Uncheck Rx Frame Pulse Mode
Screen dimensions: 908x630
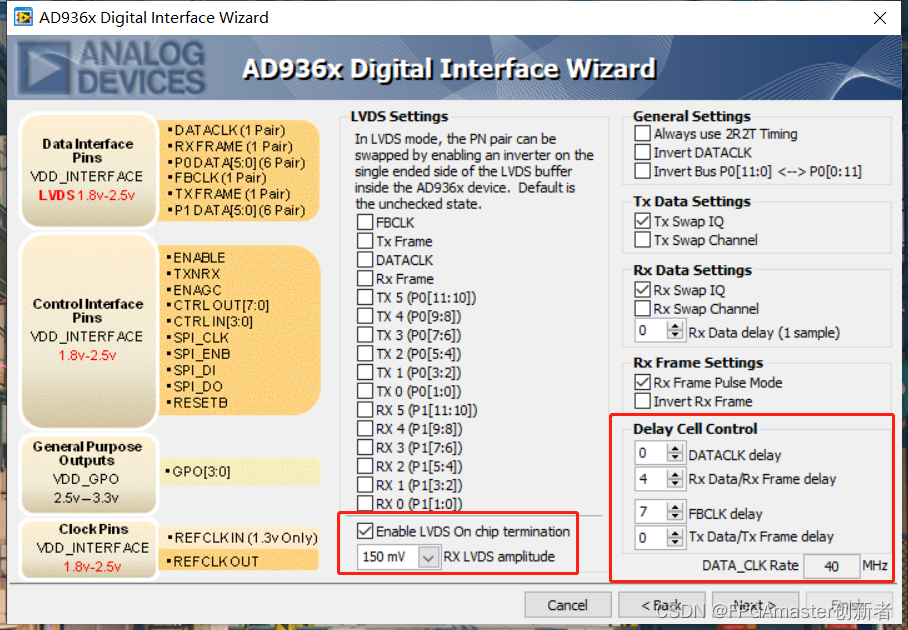click(x=642, y=382)
